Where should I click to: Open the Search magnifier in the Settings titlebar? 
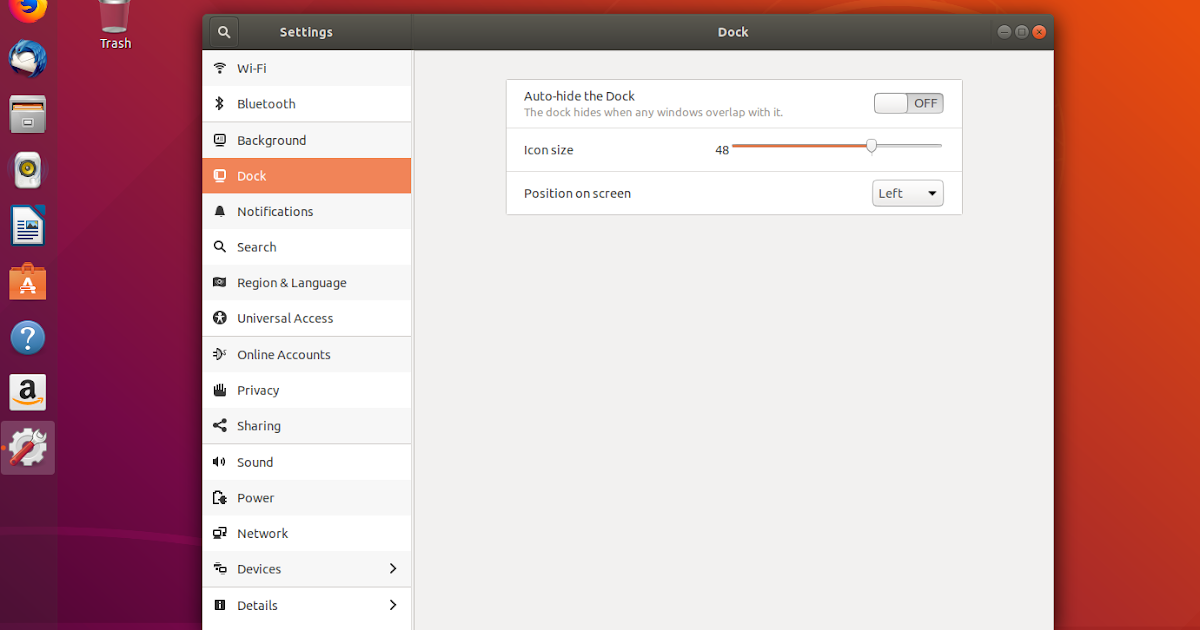click(223, 31)
